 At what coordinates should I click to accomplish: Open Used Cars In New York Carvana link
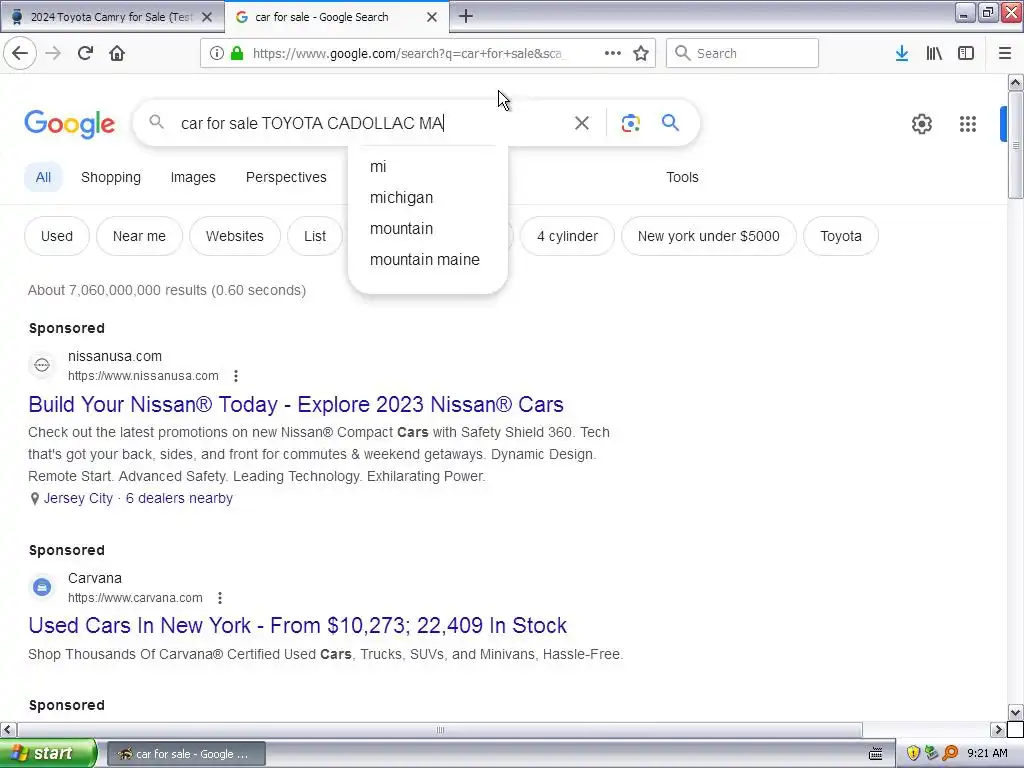[298, 626]
